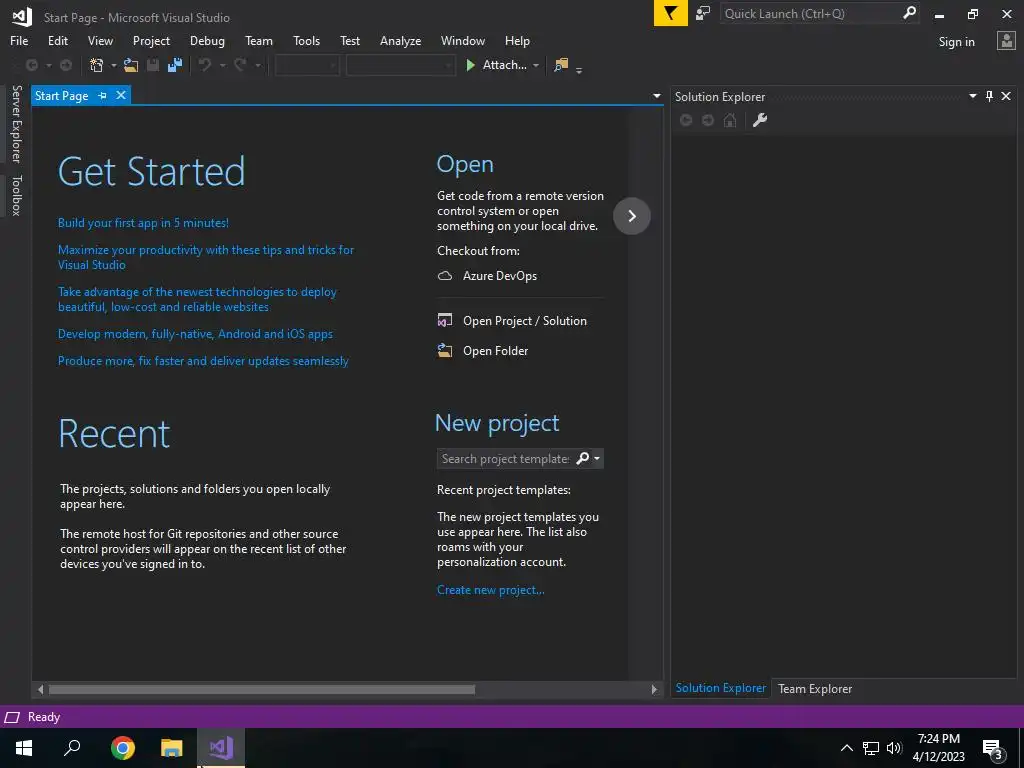The height and width of the screenshot is (768, 1024).
Task: Open the File menu
Action: click(19, 40)
